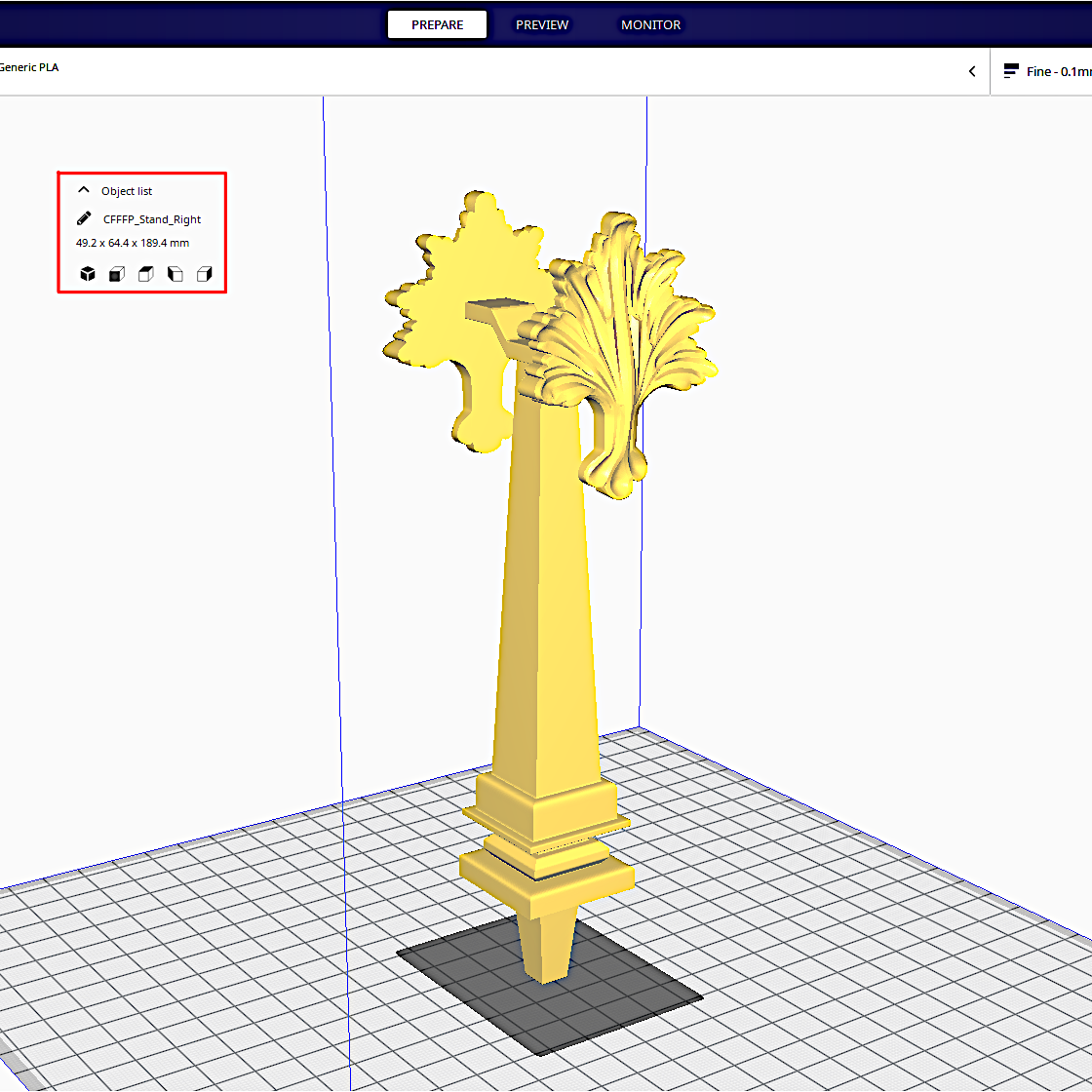Set camera to left side view
The image size is (1092, 1092).
click(175, 274)
